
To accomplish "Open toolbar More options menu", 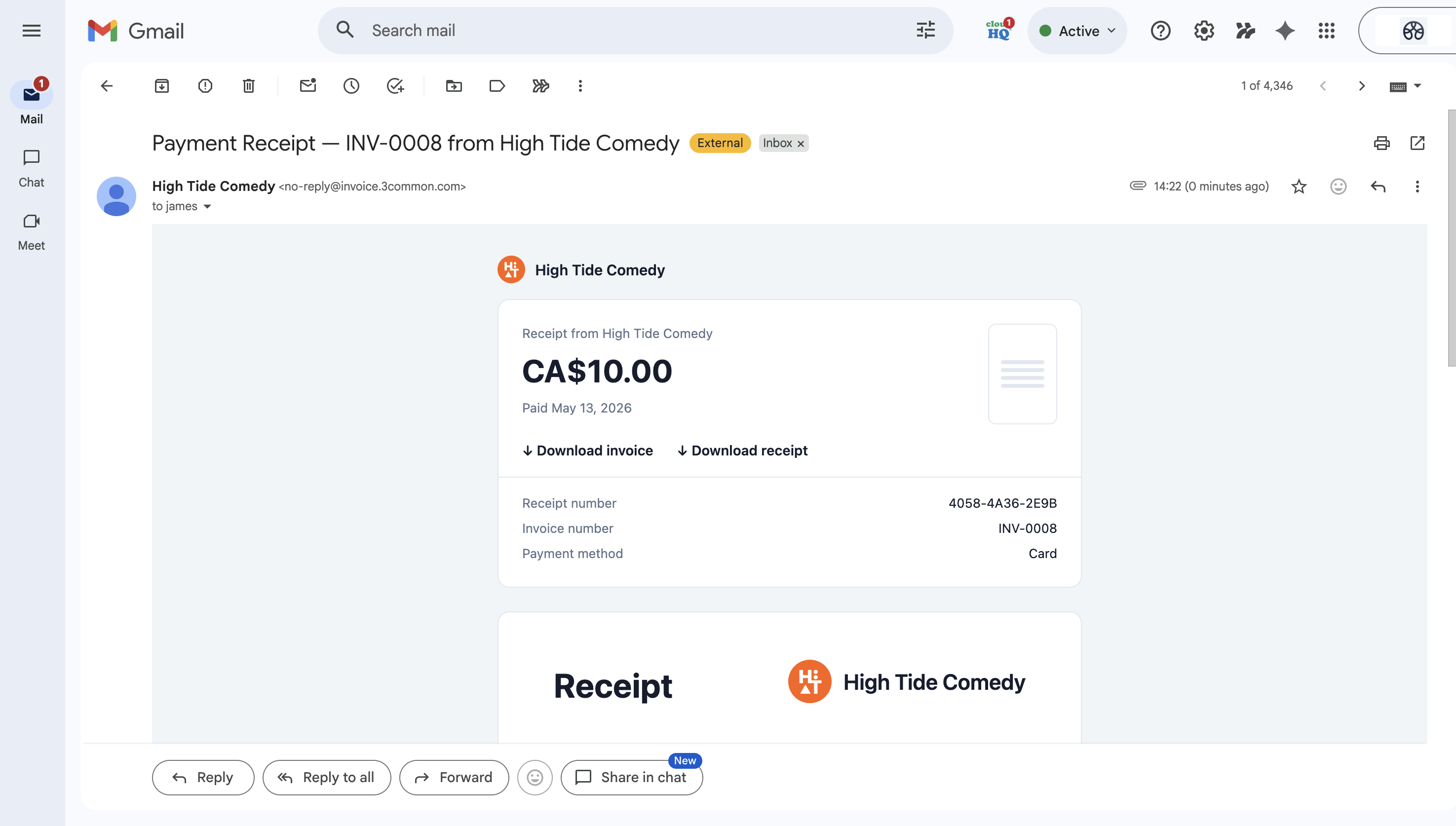I will point(580,86).
